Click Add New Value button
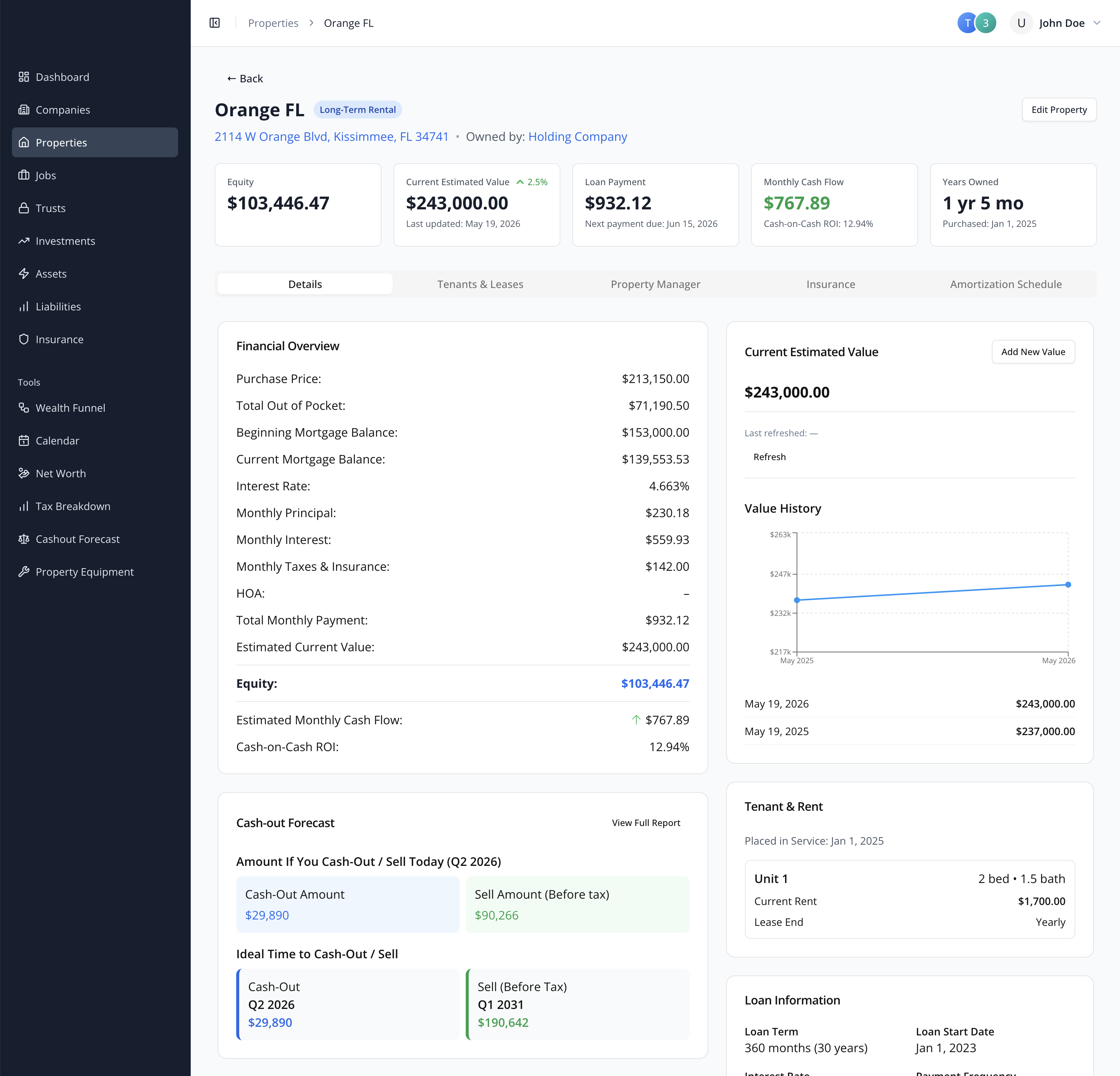 1032,352
